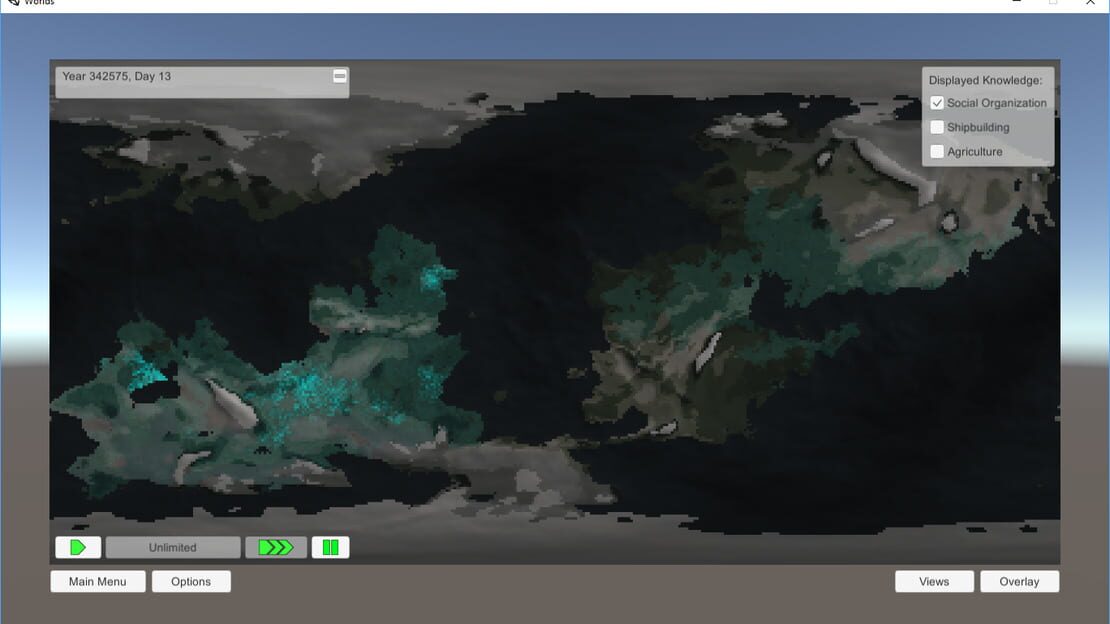Close the Worlds window
This screenshot has width=1110, height=624.
click(x=1090, y=3)
